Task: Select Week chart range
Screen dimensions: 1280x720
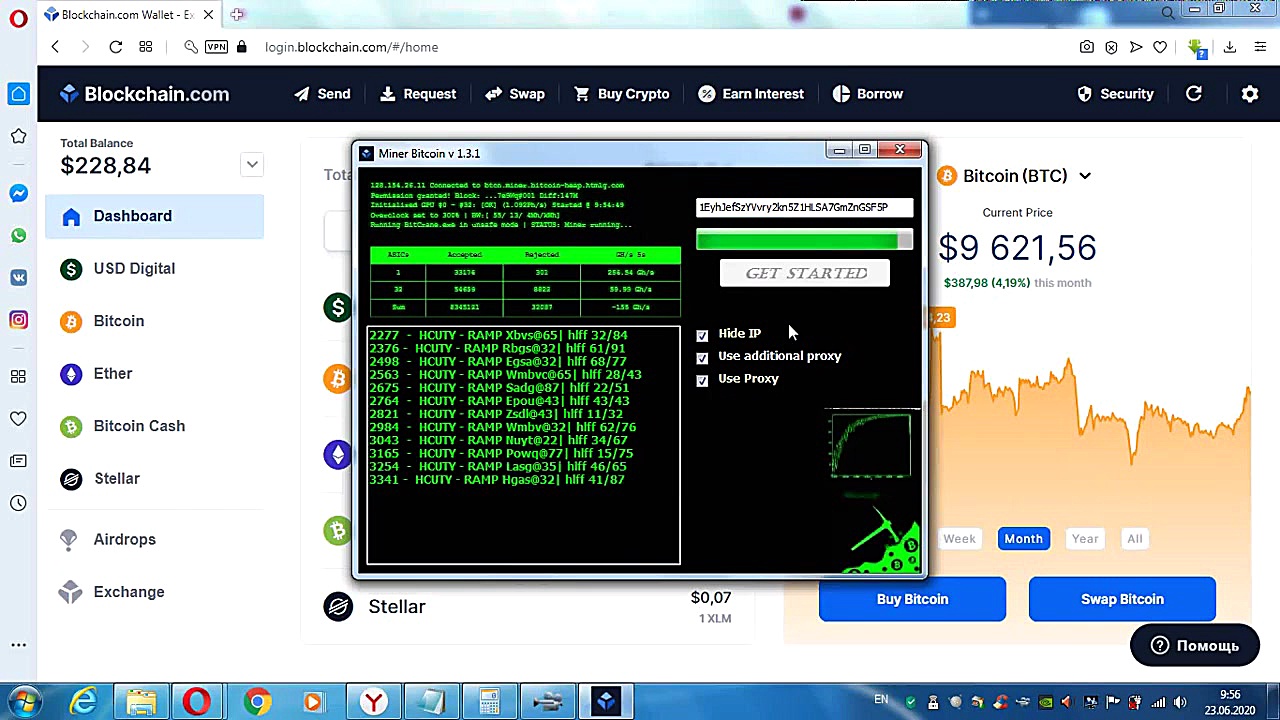Action: pyautogui.click(x=959, y=539)
